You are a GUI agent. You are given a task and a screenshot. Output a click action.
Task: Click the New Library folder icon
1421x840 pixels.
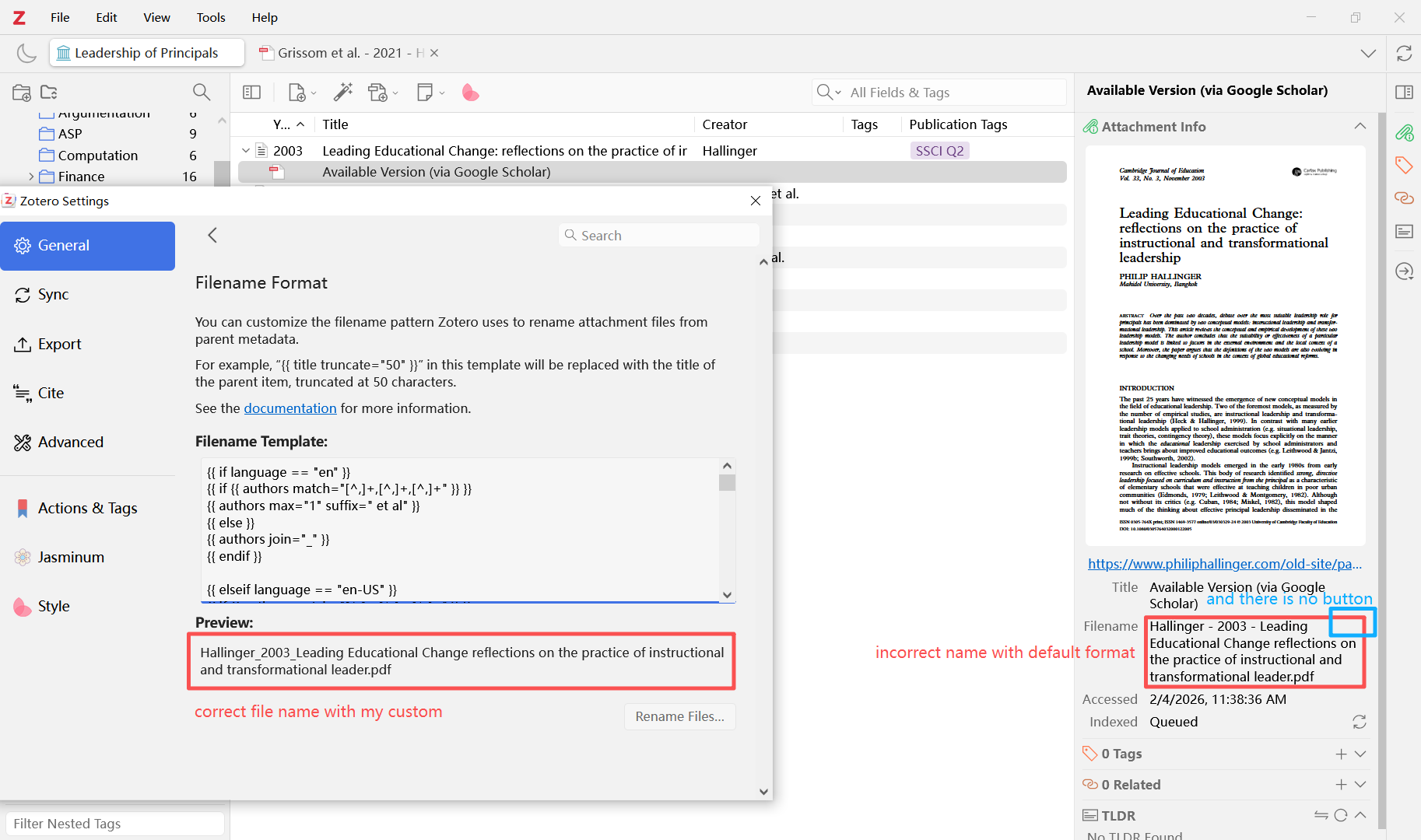tap(49, 93)
